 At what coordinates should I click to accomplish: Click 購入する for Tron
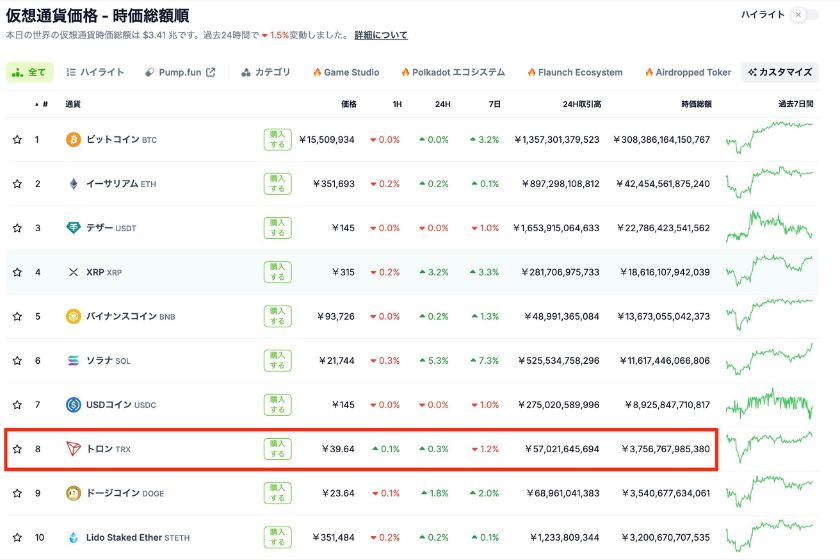point(278,449)
